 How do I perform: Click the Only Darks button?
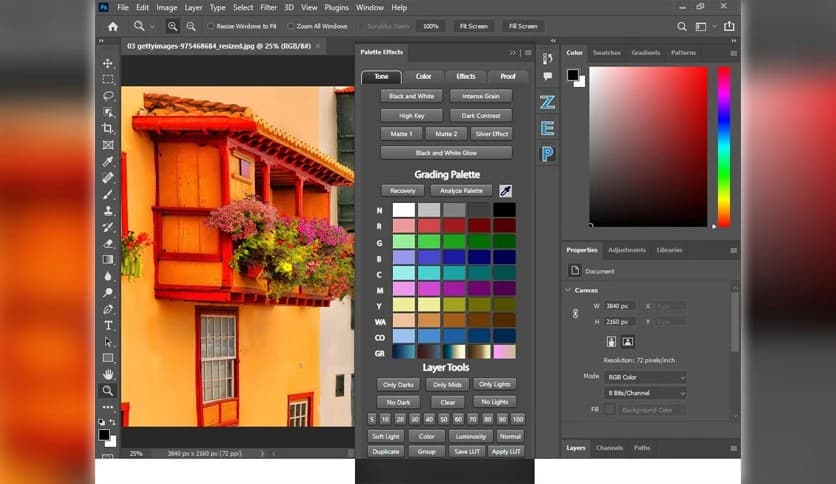[x=398, y=384]
